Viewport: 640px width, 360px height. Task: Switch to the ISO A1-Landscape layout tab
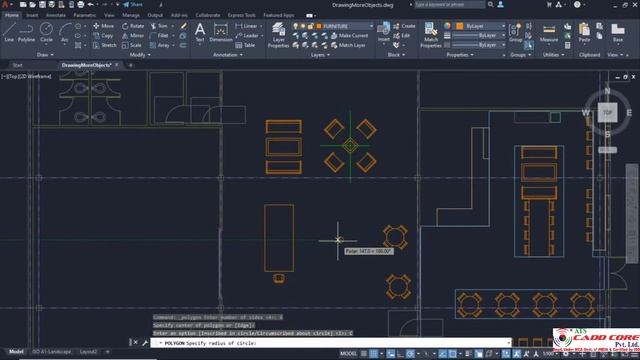(51, 351)
